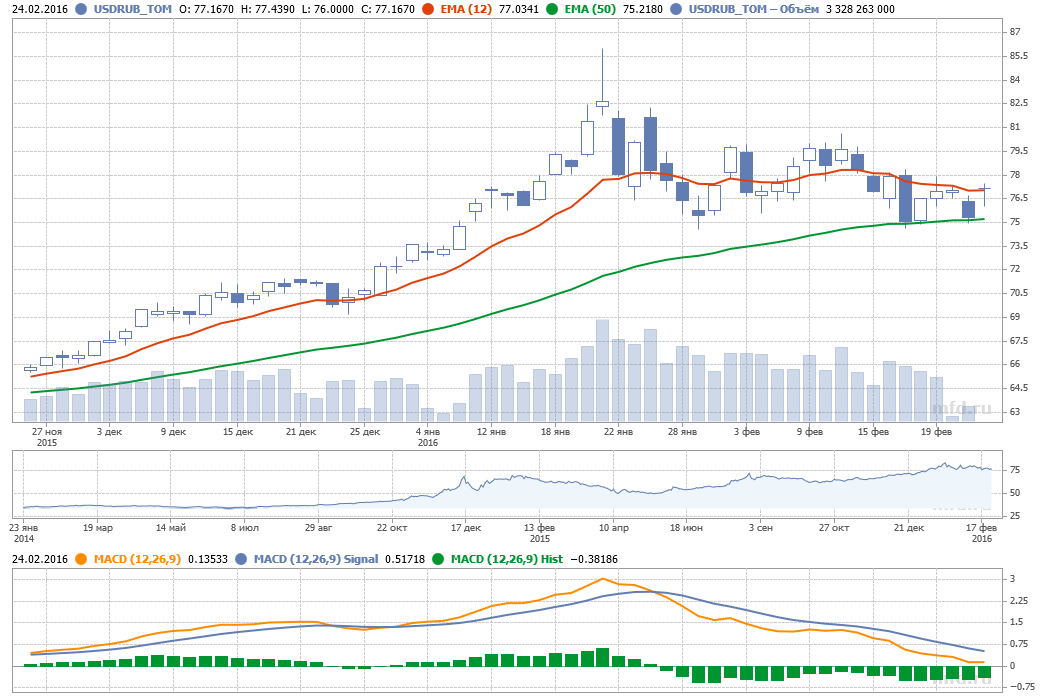Toggle the EMA (12) series label

(464, 9)
